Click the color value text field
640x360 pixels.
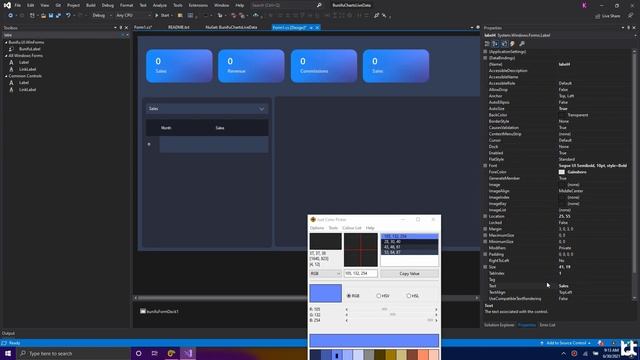[360, 273]
